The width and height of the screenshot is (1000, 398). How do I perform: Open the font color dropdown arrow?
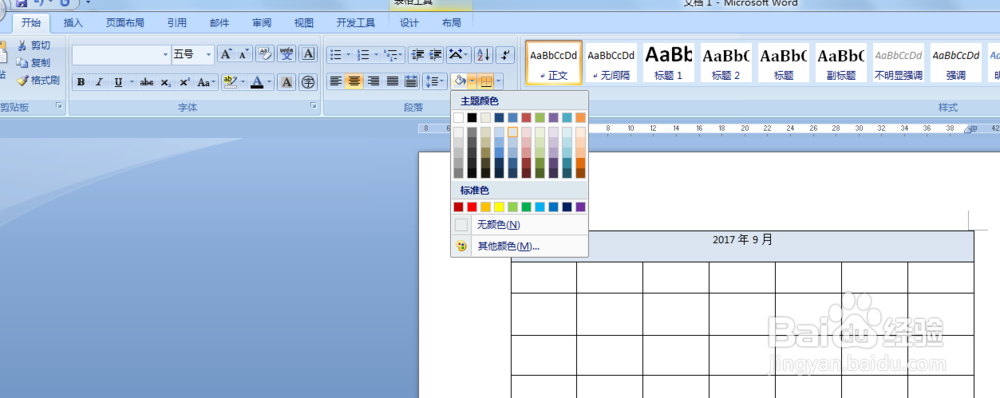coord(270,82)
